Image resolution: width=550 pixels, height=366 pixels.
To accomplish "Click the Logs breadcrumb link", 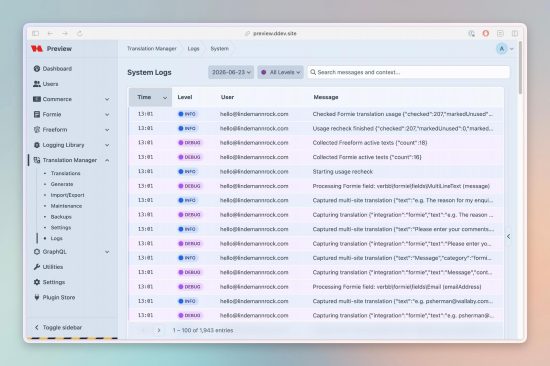I will point(193,48).
